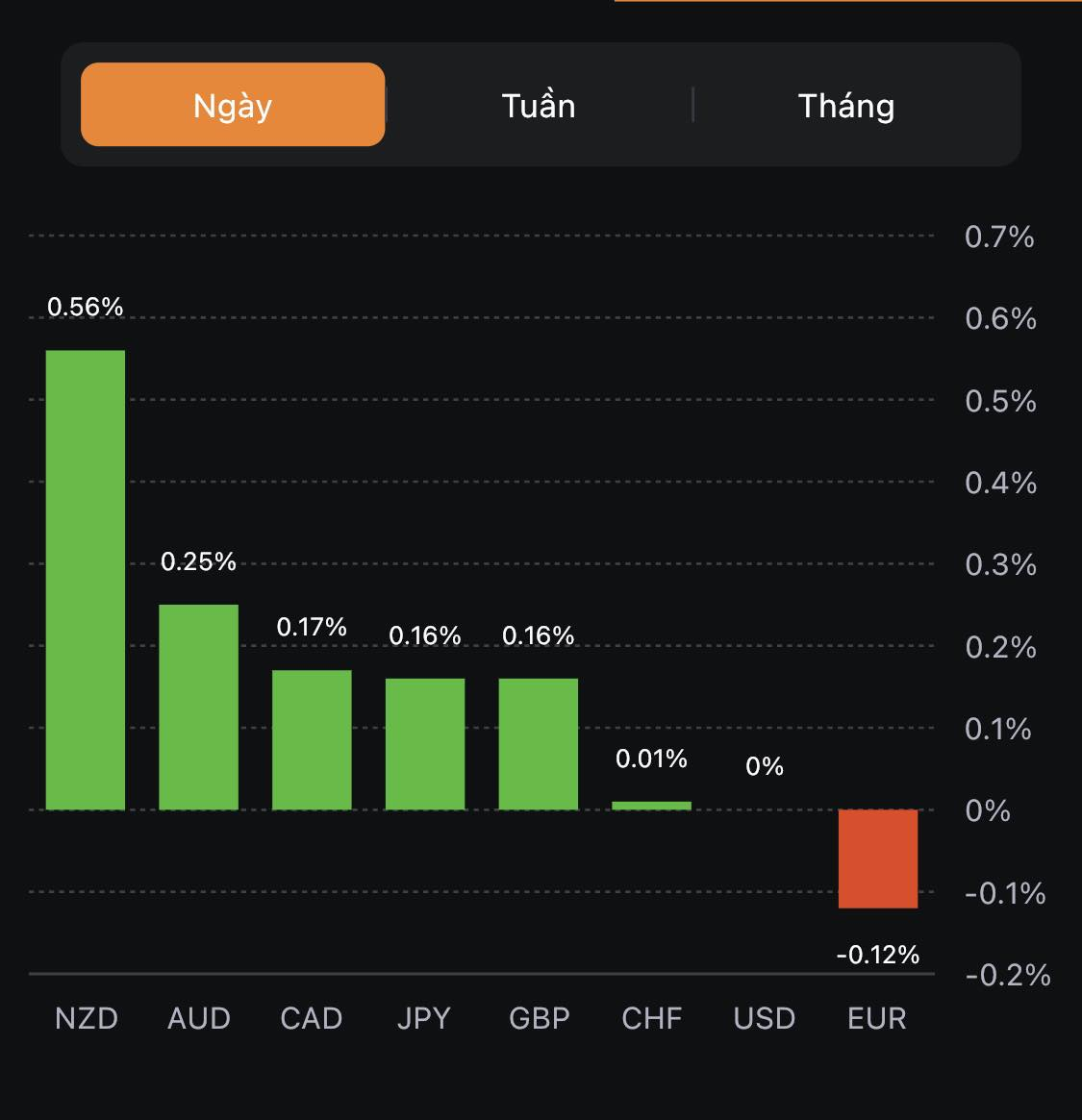Tap the 0.56% value label
The width and height of the screenshot is (1082, 1120).
pyautogui.click(x=86, y=307)
